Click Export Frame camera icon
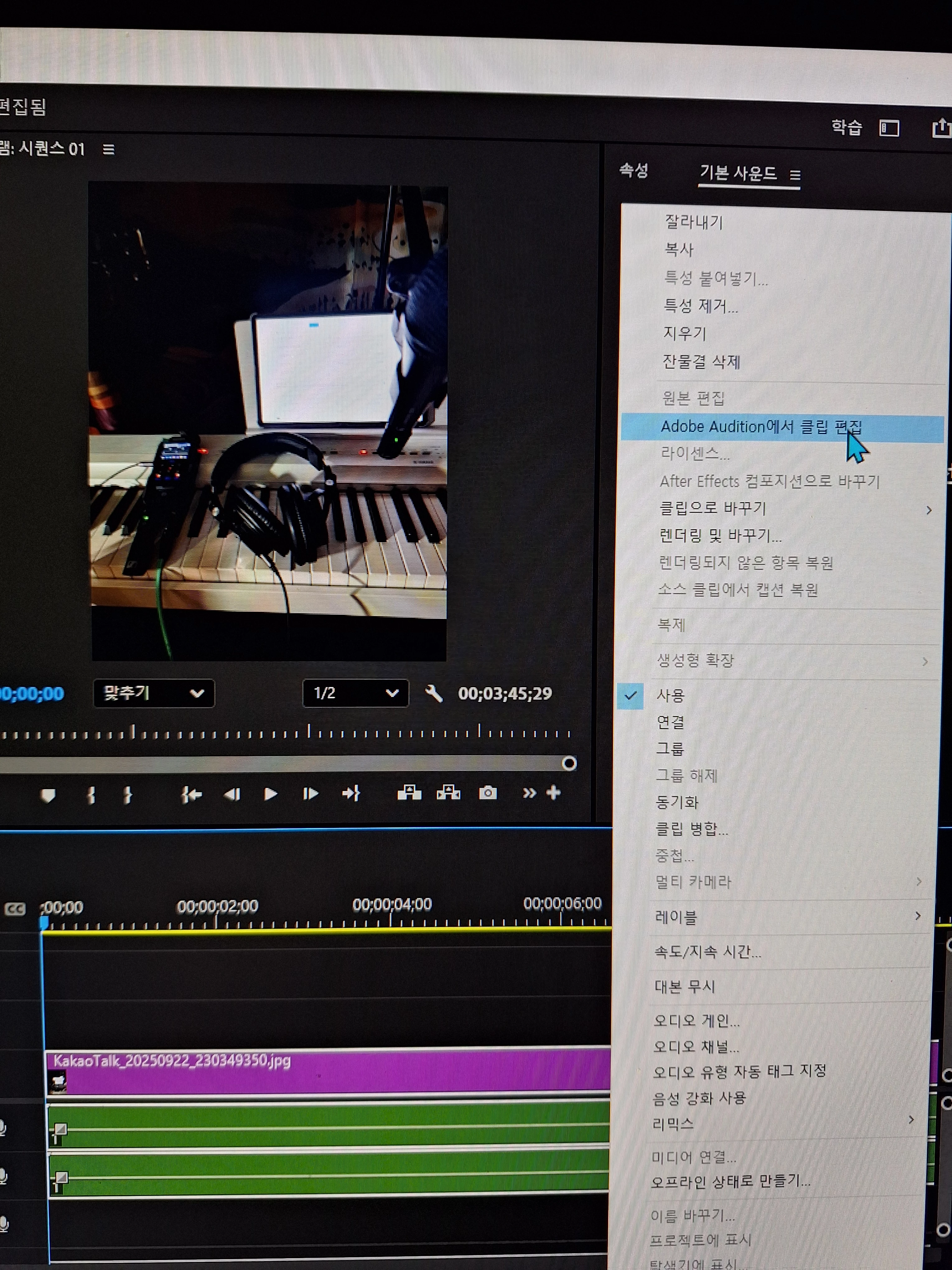The width and height of the screenshot is (952, 1270). tap(488, 793)
